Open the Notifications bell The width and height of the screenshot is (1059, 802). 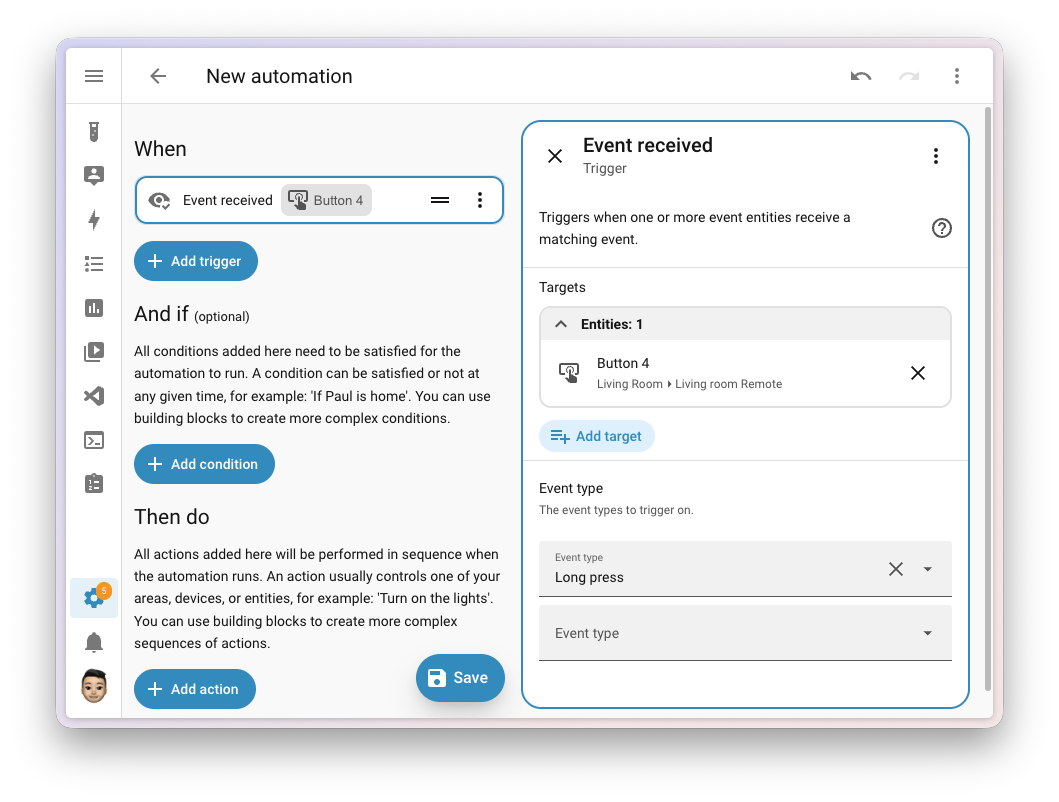pyautogui.click(x=94, y=642)
